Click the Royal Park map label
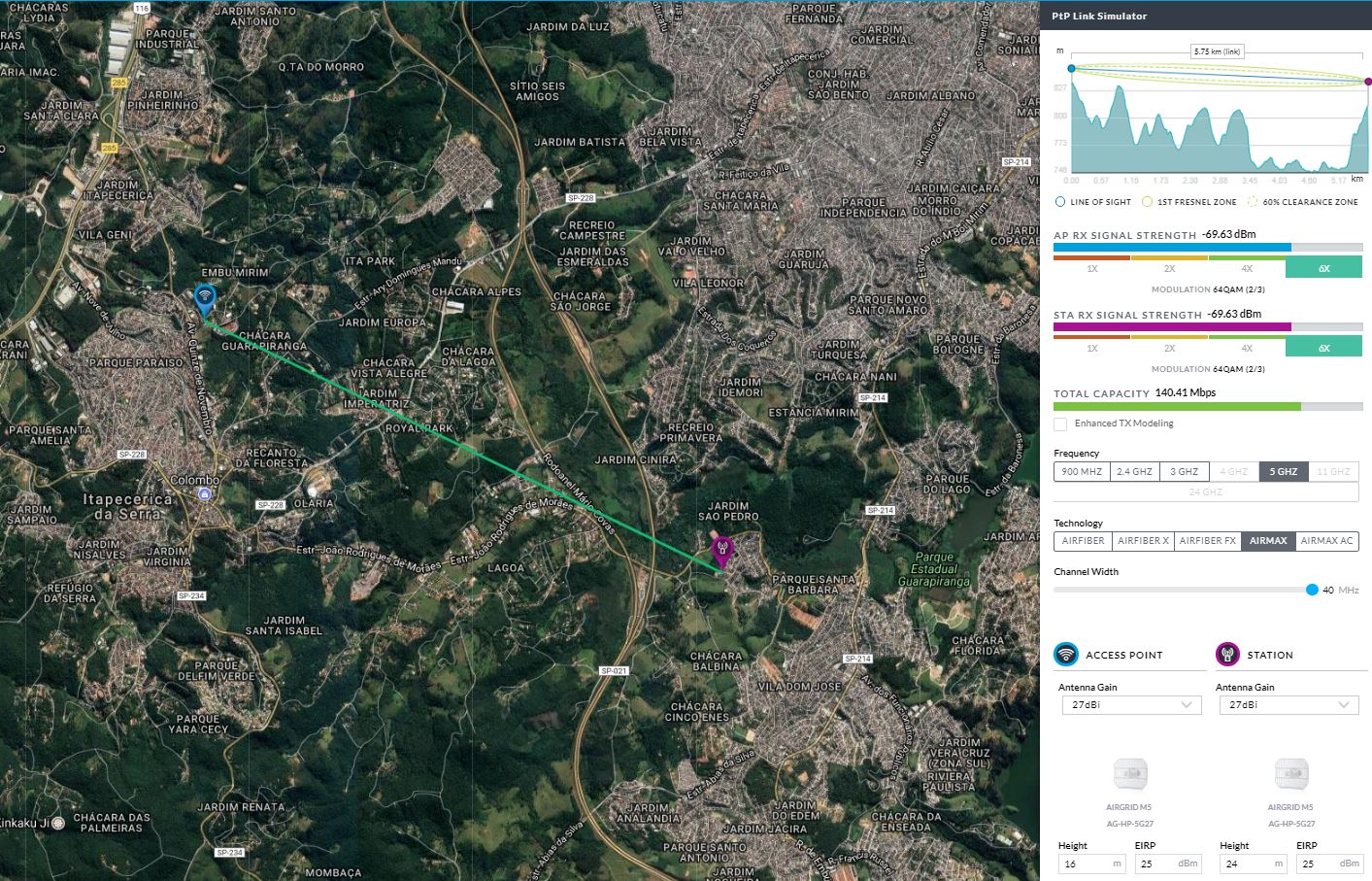The height and width of the screenshot is (881, 1372). [x=419, y=428]
